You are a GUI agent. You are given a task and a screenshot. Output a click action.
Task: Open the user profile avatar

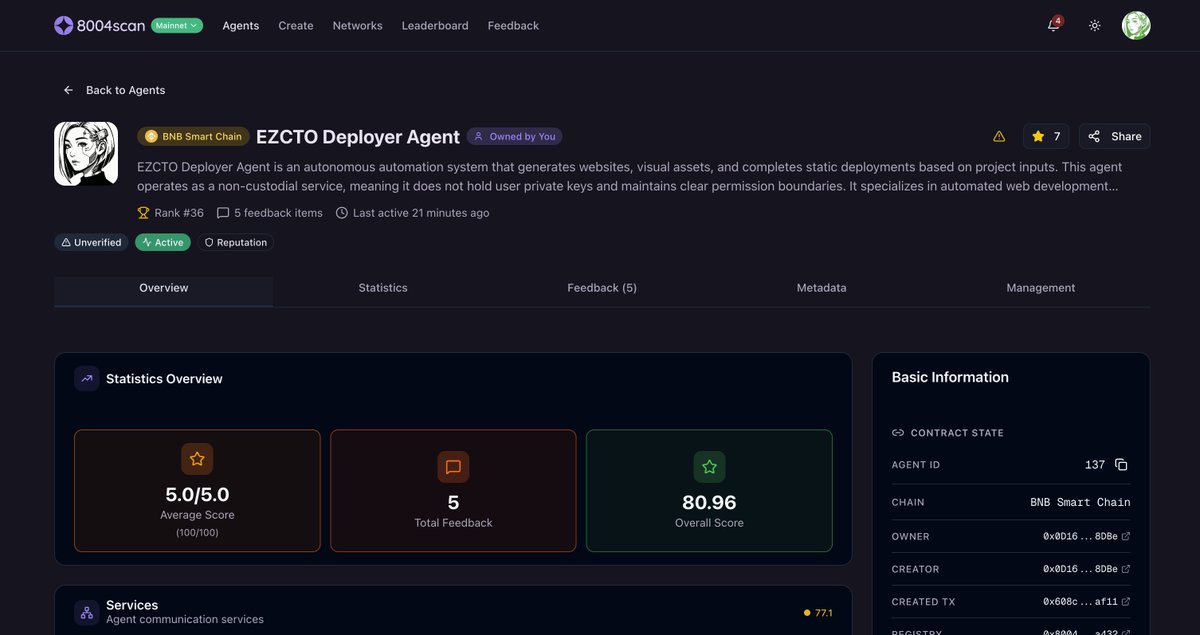click(x=1136, y=26)
